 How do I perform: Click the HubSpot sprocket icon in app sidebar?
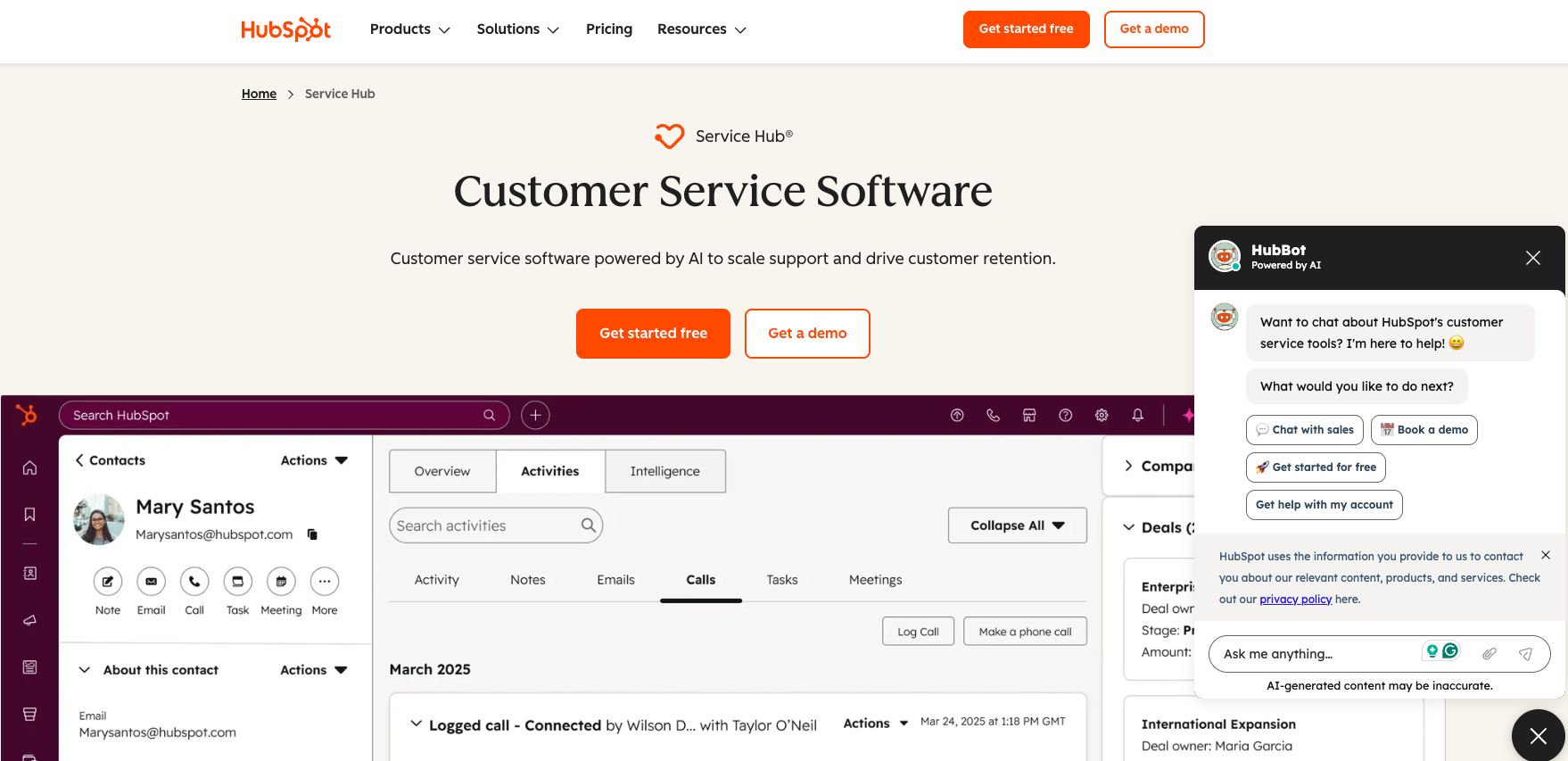click(x=27, y=415)
